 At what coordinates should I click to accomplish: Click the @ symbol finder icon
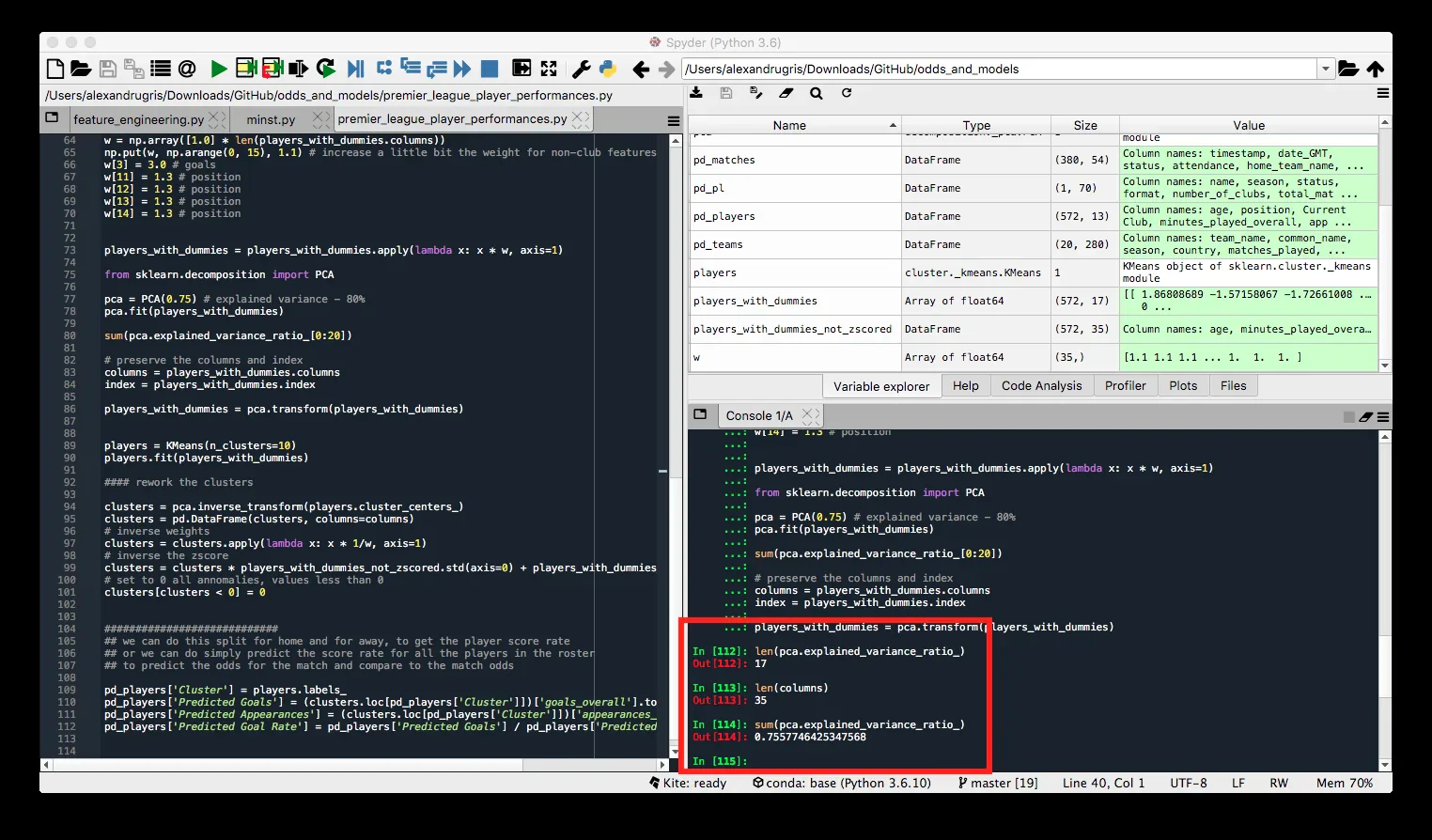[x=187, y=69]
